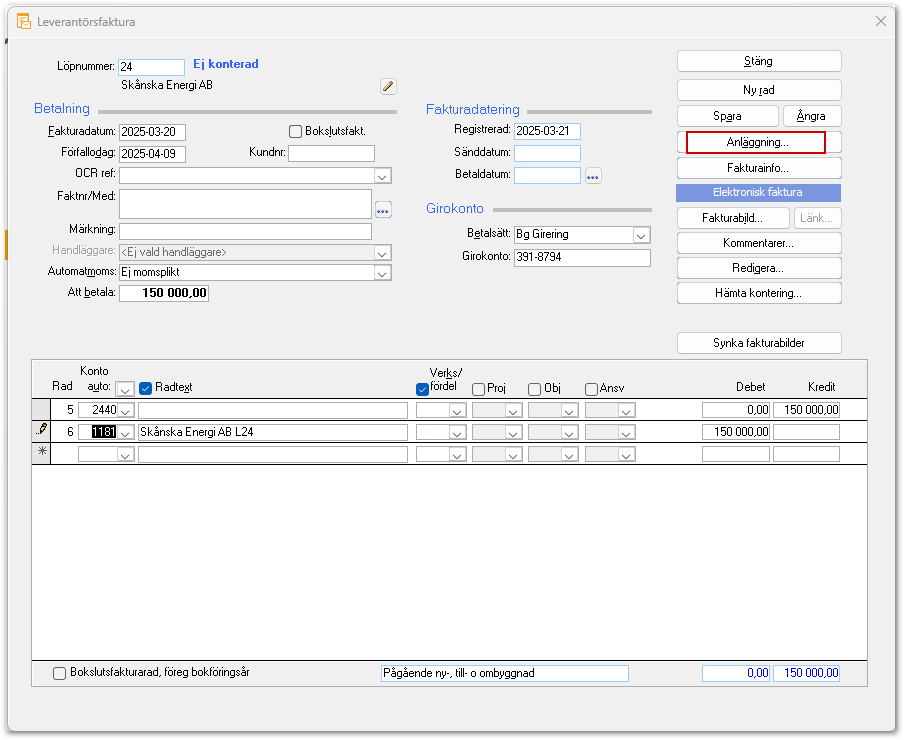Click the Fakturabild... button
This screenshot has height=740, width=904.
pyautogui.click(x=733, y=218)
